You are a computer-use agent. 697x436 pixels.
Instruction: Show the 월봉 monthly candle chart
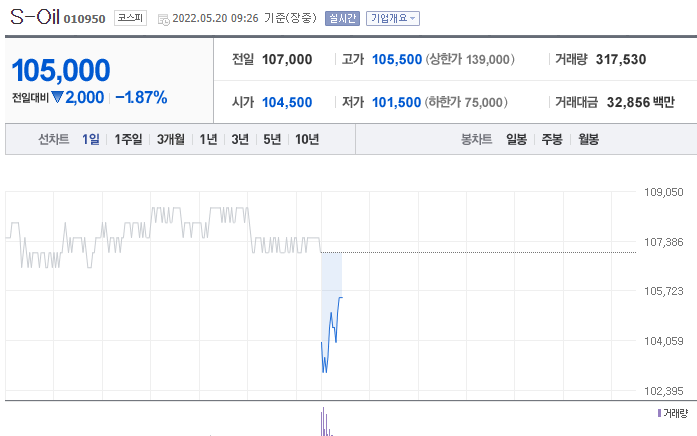[x=588, y=140]
